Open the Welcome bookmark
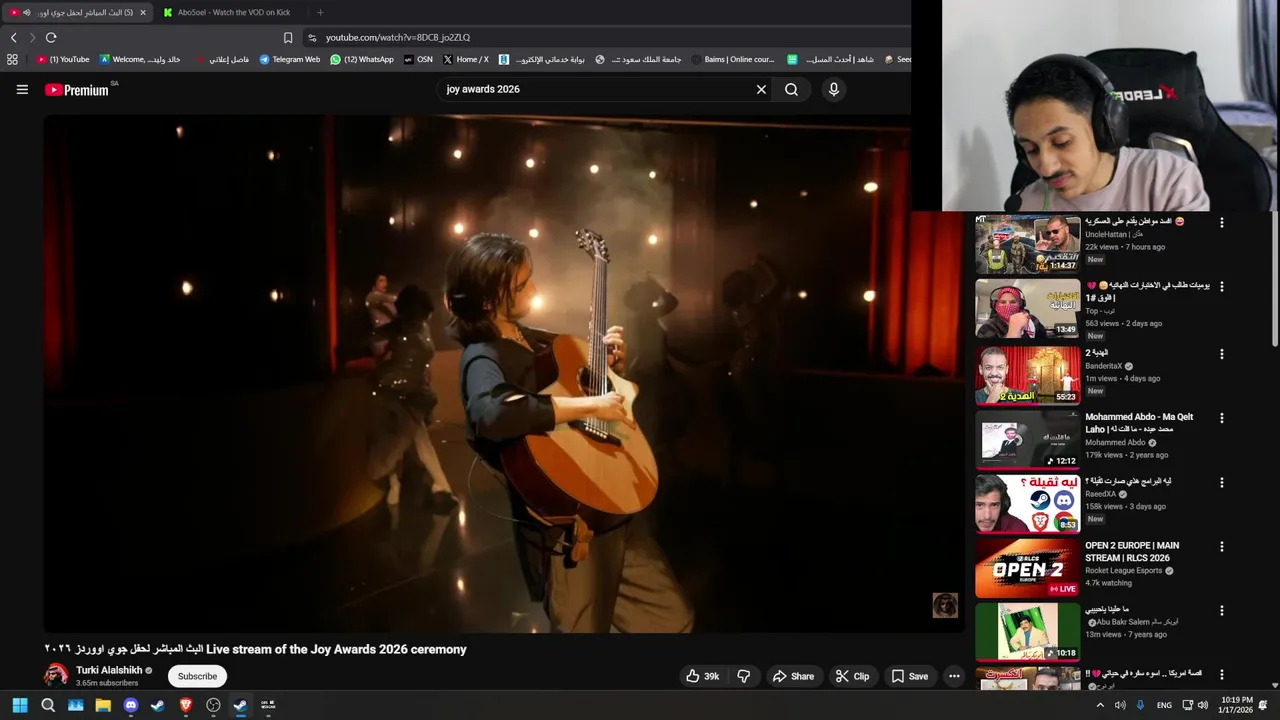Viewport: 1280px width, 720px height. click(x=140, y=59)
